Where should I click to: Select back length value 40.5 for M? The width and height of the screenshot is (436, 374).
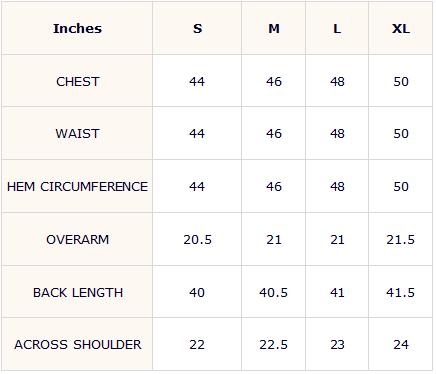click(274, 292)
